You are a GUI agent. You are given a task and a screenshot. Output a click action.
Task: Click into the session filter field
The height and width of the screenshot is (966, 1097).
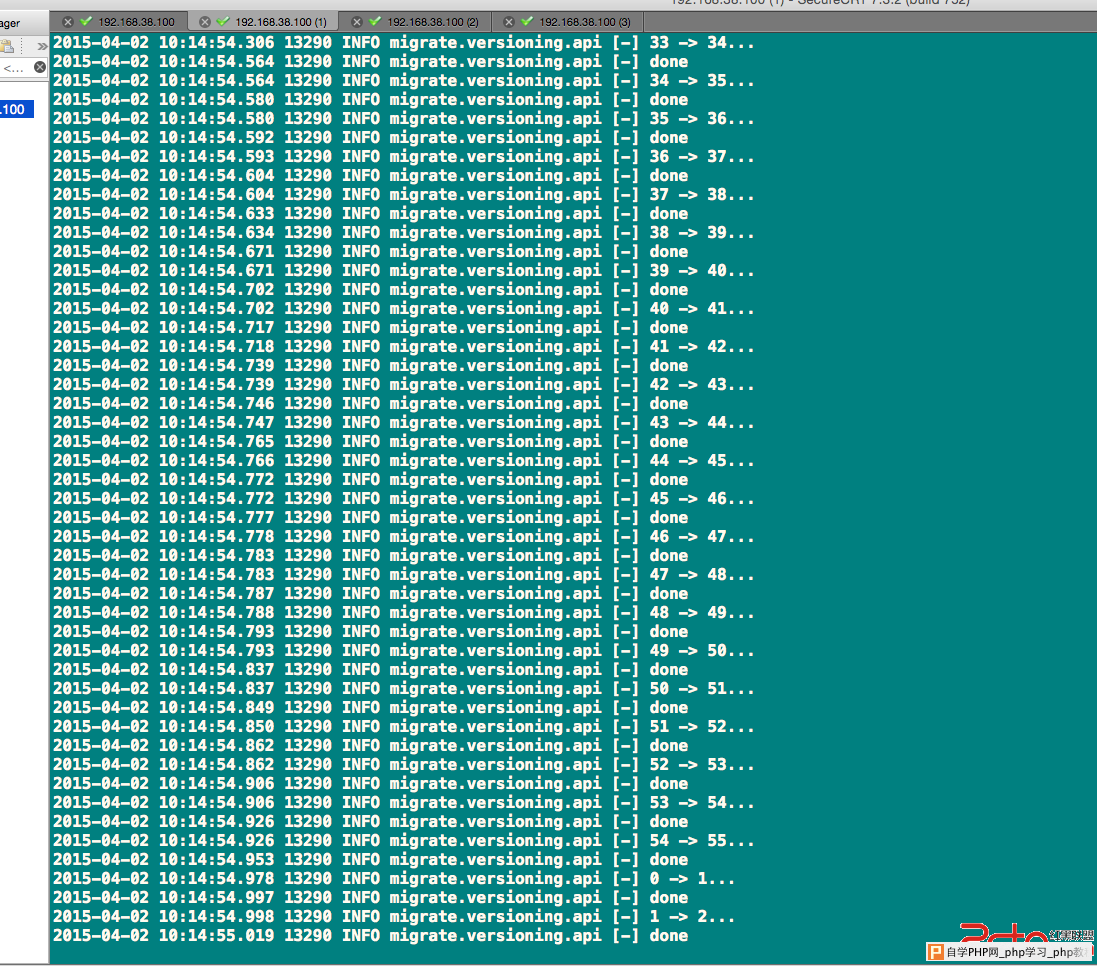pyautogui.click(x=17, y=68)
